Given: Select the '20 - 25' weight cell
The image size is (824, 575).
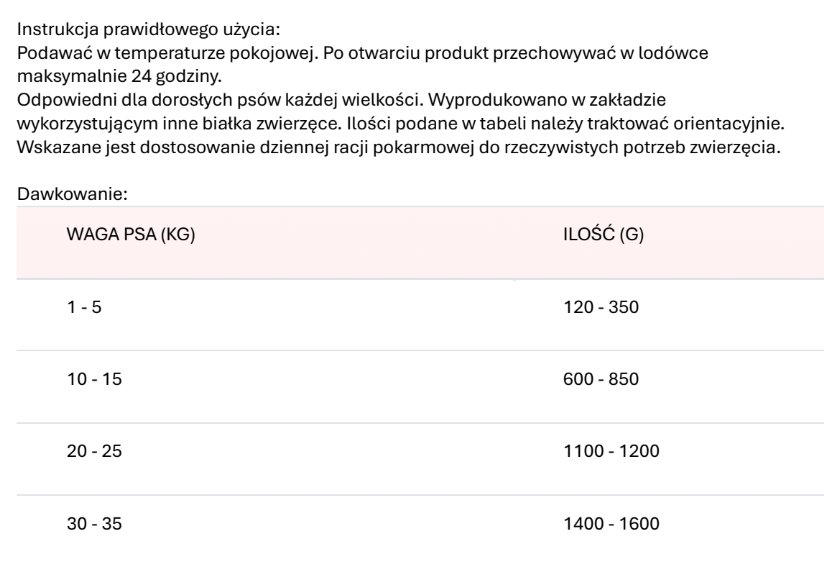Looking at the screenshot, I should coord(94,451).
